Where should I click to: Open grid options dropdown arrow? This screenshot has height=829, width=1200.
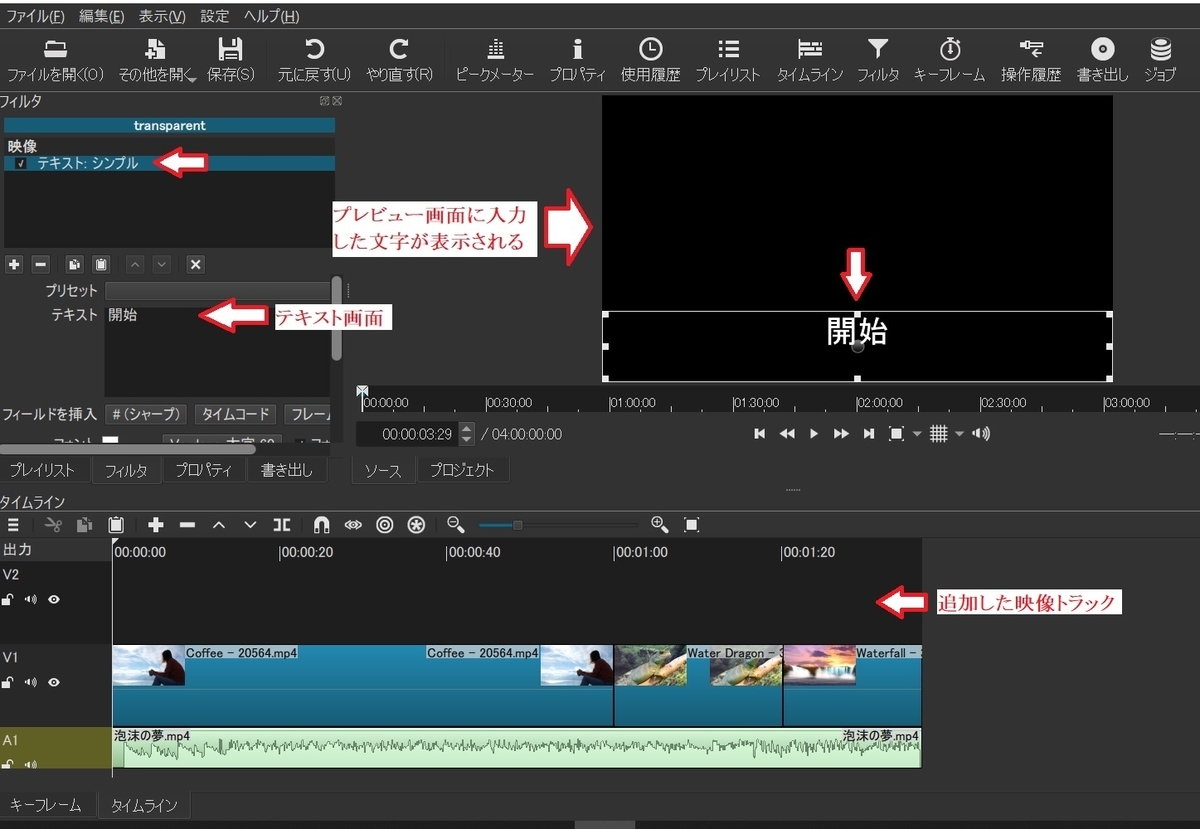(x=960, y=434)
